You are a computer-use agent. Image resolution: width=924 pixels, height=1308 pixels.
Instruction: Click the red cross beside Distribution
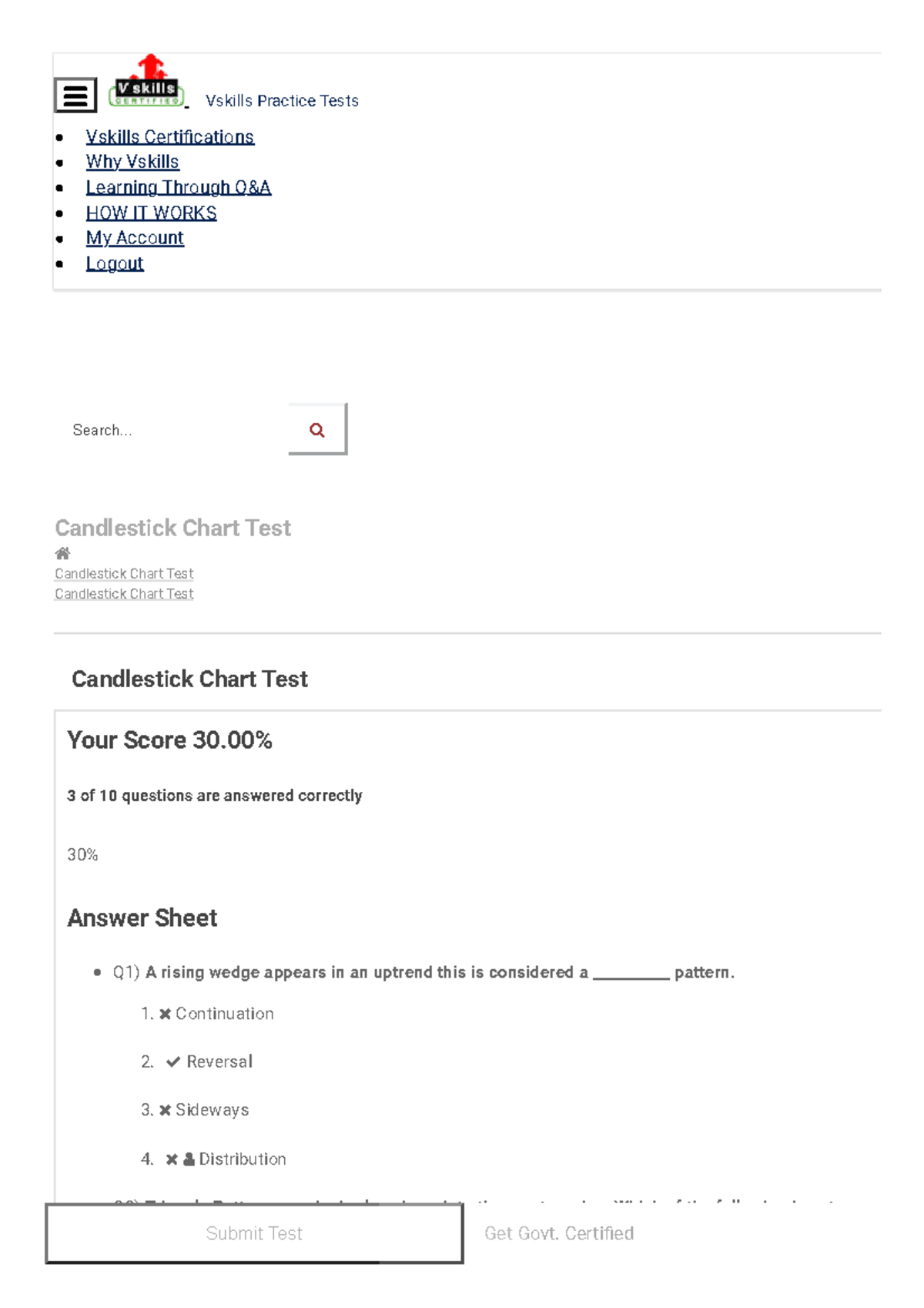pos(171,1158)
